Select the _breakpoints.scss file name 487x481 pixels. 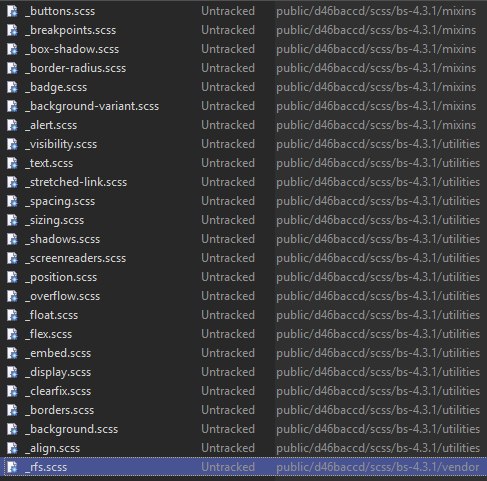(x=71, y=30)
